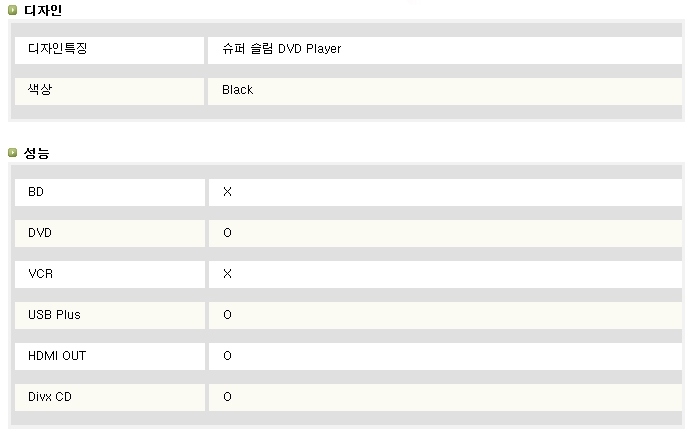Select the 디자인 section heading
This screenshot has height=447, width=693.
[43, 10]
